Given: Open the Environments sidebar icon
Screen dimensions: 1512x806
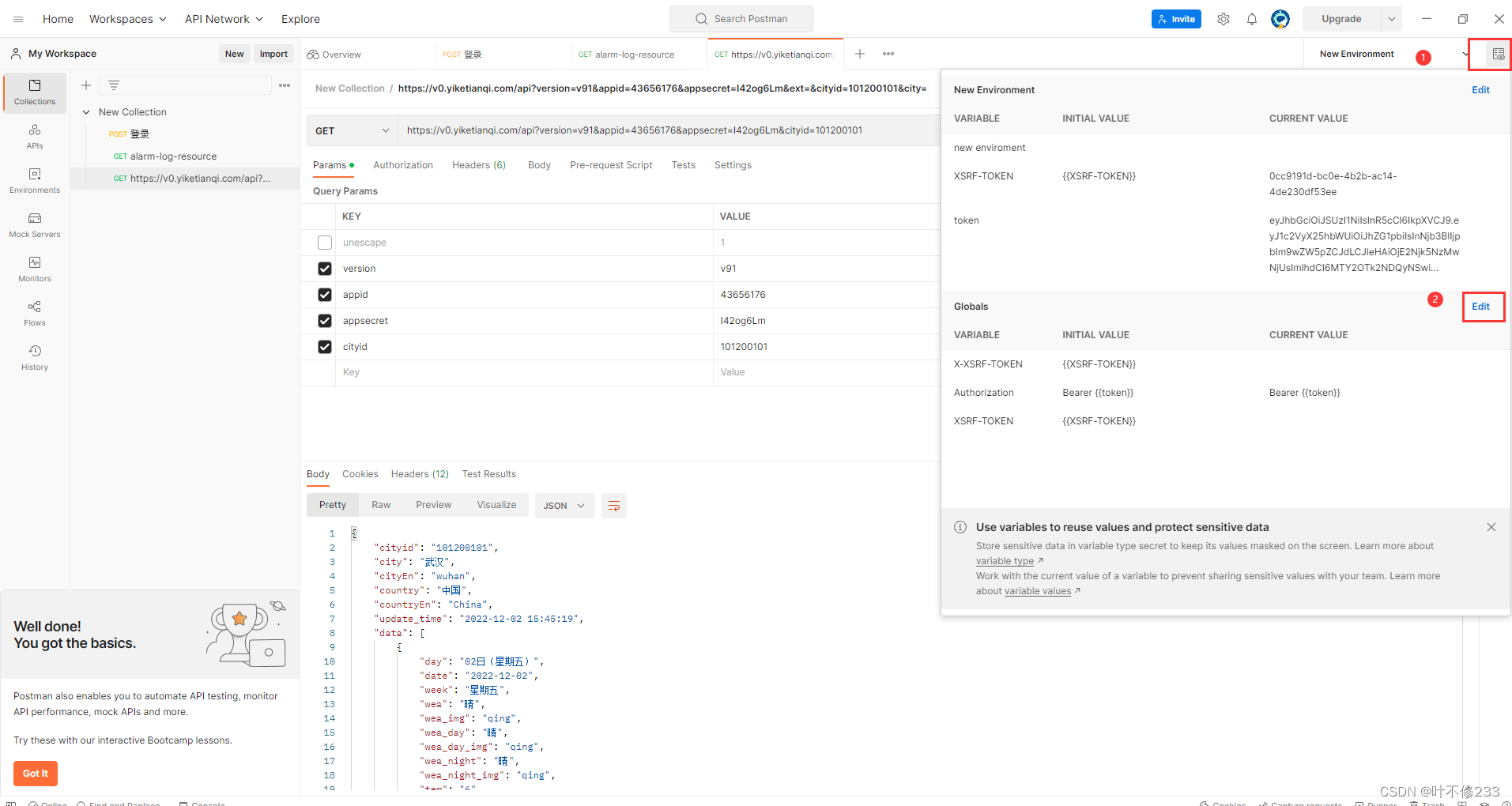Looking at the screenshot, I should [35, 180].
